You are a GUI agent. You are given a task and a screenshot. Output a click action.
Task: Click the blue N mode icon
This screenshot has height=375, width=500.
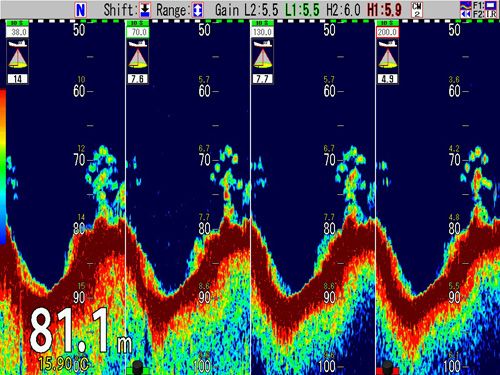pyautogui.click(x=81, y=10)
